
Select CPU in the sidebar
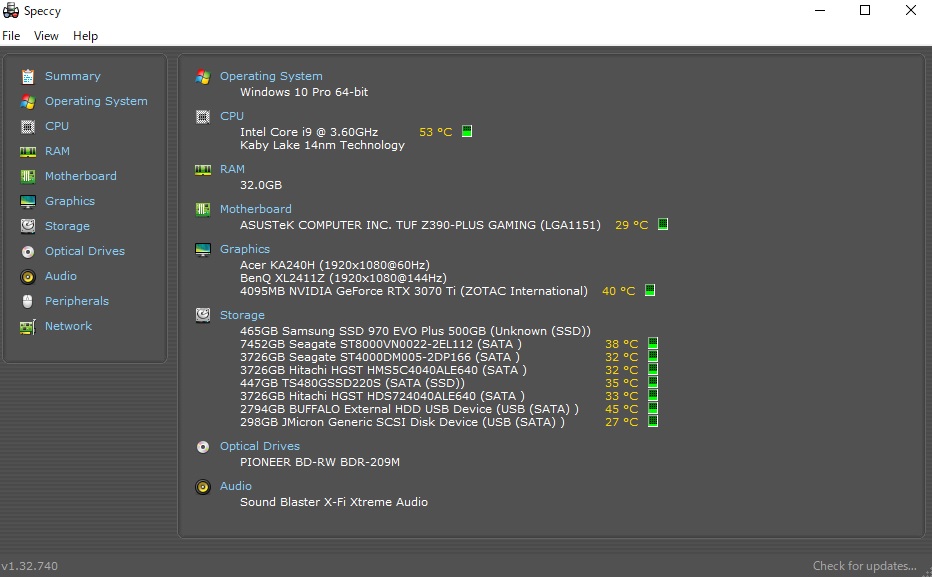click(x=57, y=126)
